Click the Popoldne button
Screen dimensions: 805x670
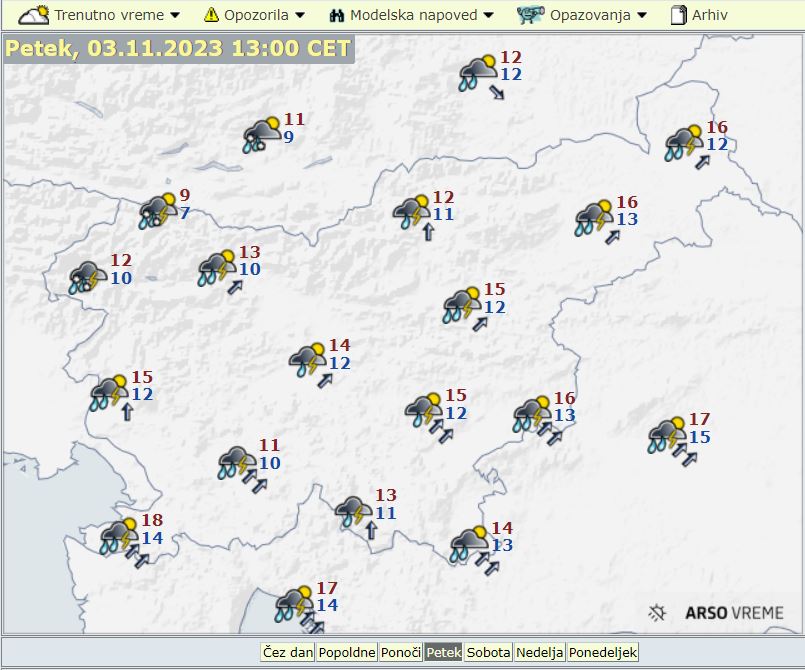346,652
